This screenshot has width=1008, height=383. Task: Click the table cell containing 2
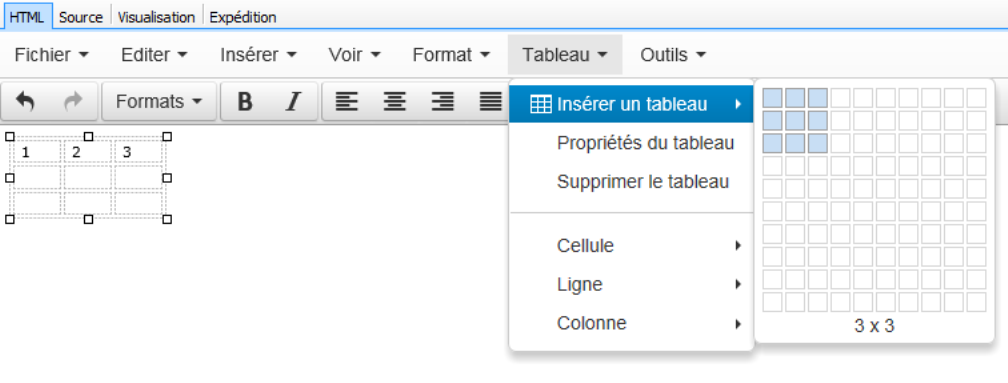click(x=87, y=152)
